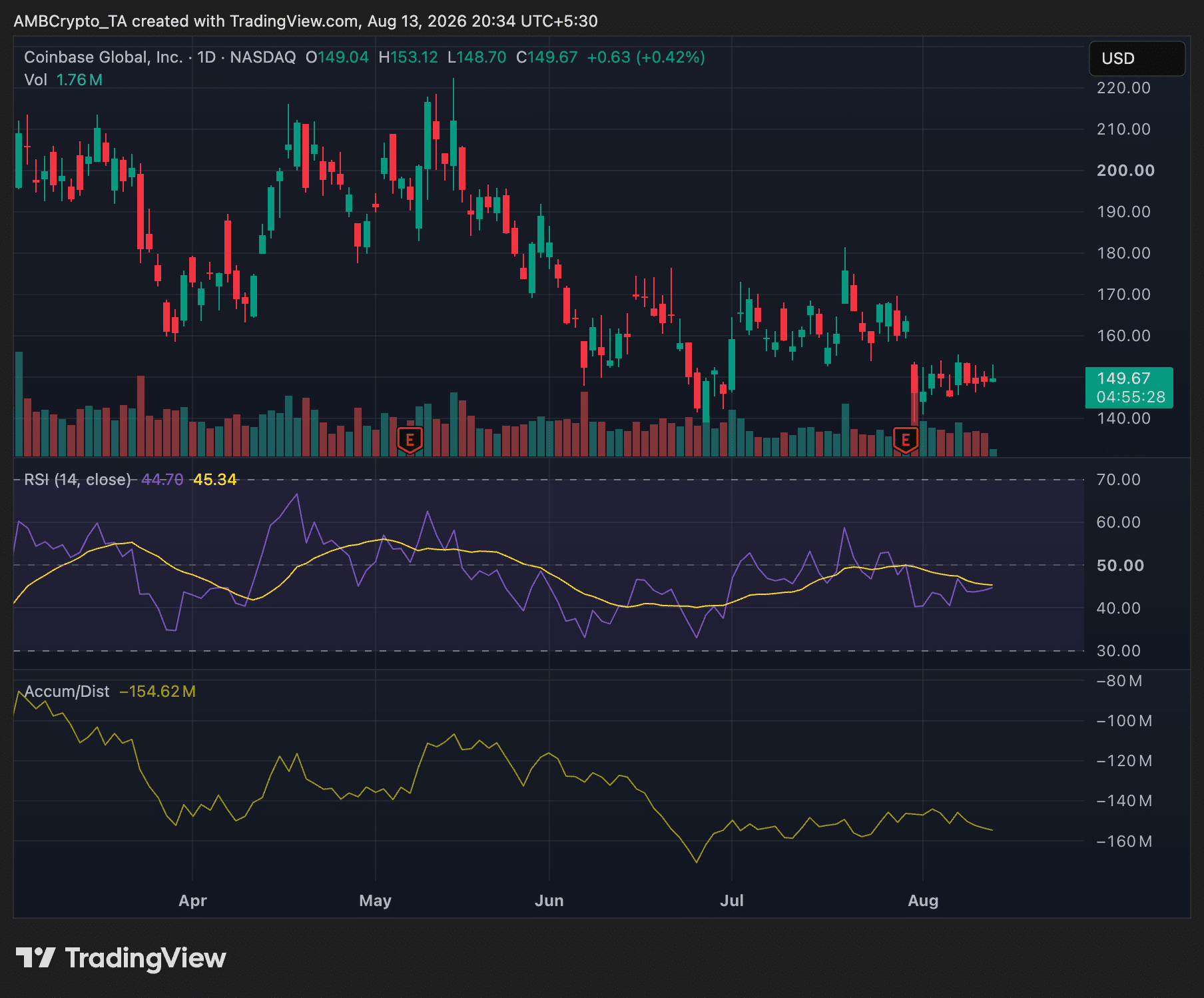Click the Jul label on the time axis

point(732,901)
